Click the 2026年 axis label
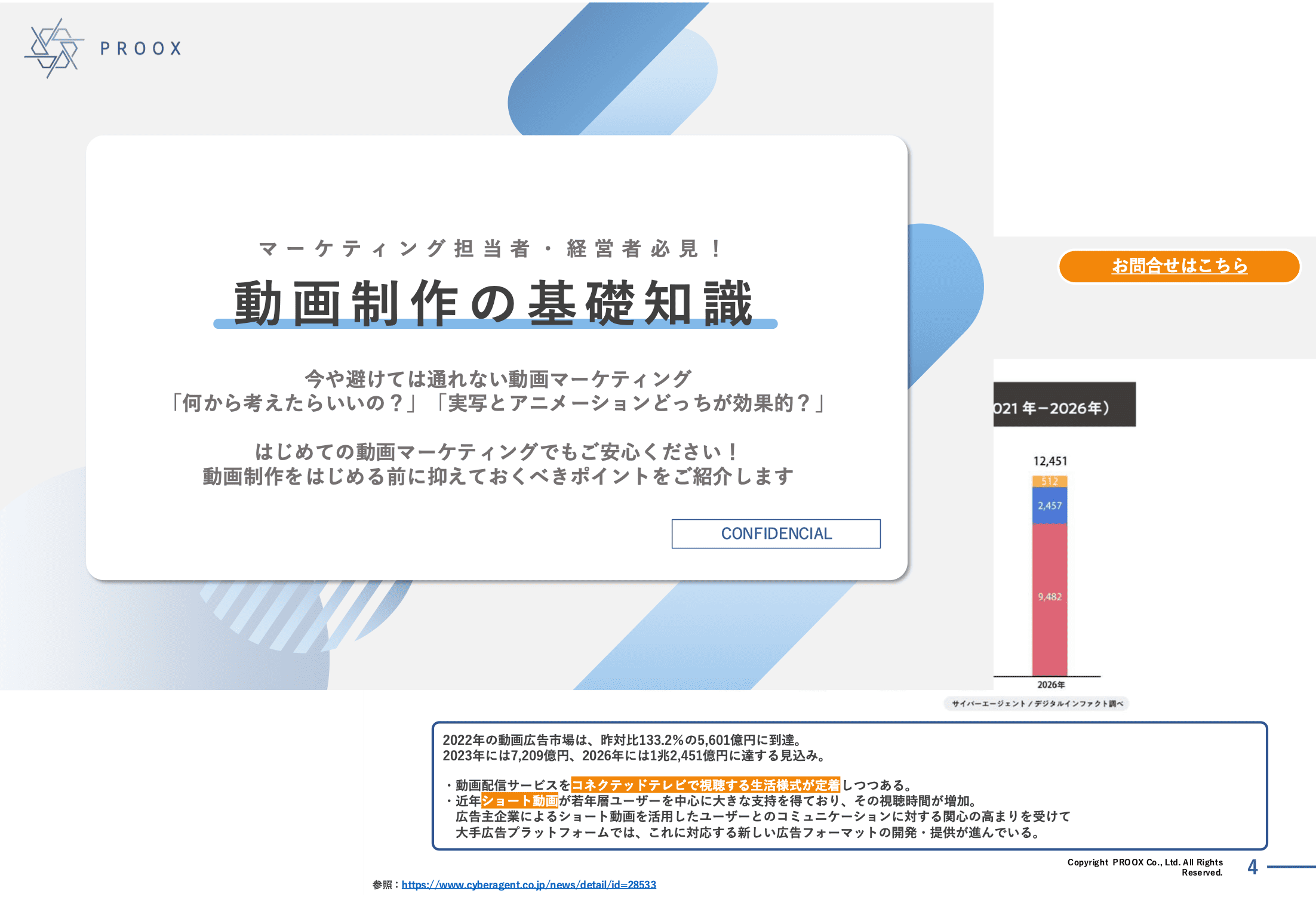Image resolution: width=1316 pixels, height=897 pixels. tap(1051, 685)
